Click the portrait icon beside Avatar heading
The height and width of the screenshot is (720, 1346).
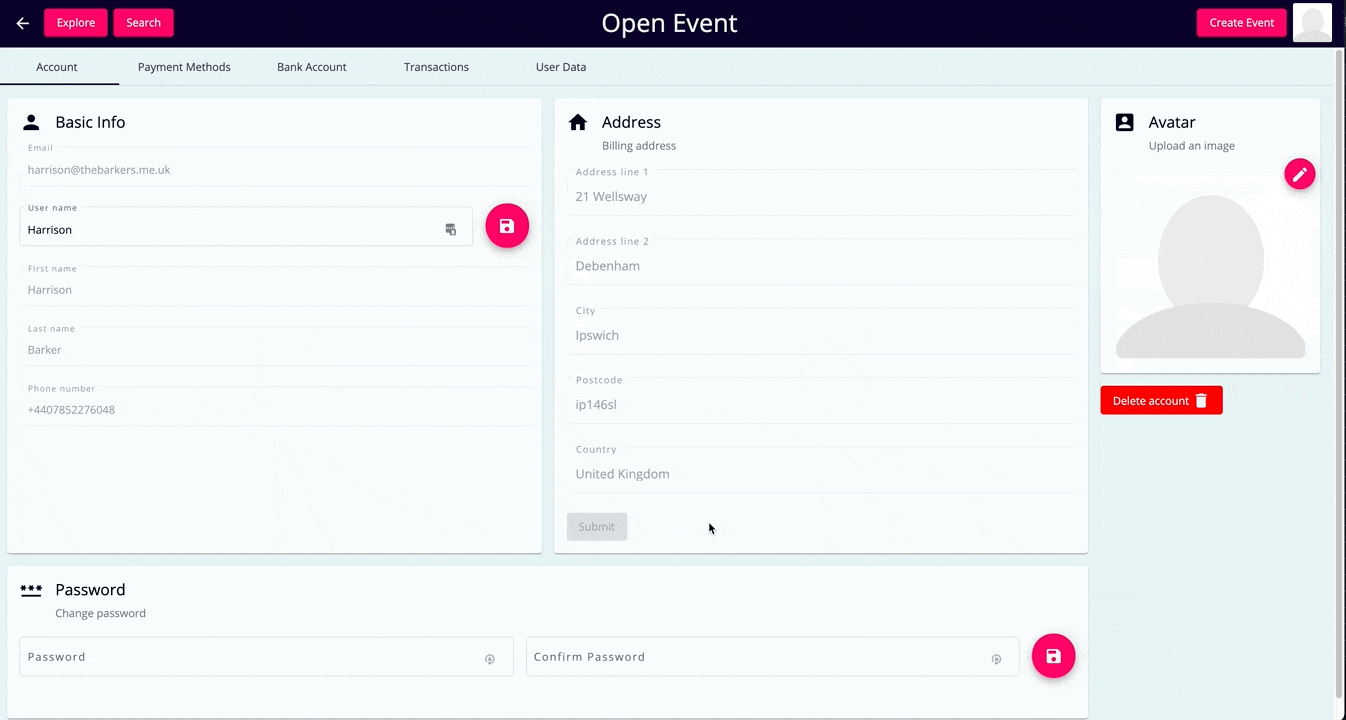(1124, 122)
